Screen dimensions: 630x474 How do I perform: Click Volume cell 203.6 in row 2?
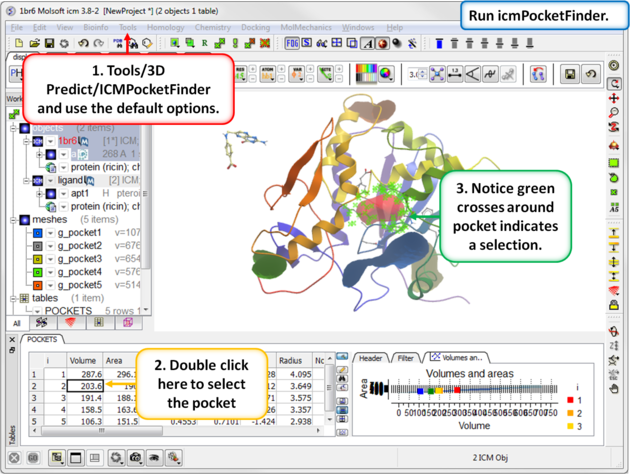coord(85,385)
